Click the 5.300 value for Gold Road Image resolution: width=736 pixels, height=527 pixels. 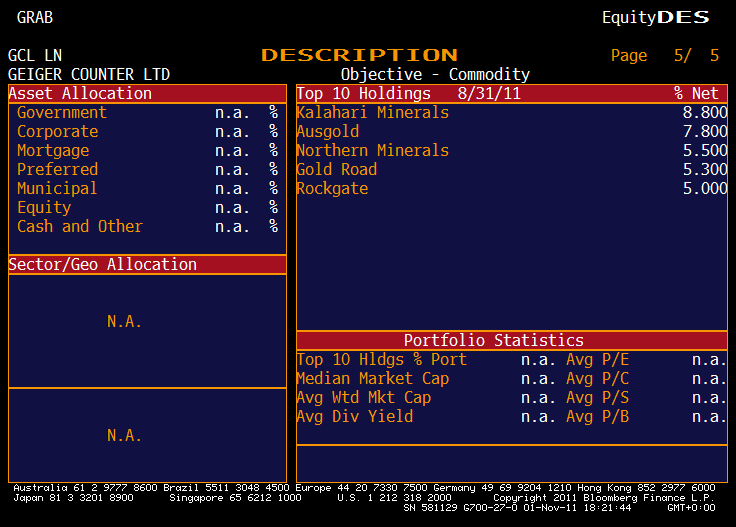point(705,169)
